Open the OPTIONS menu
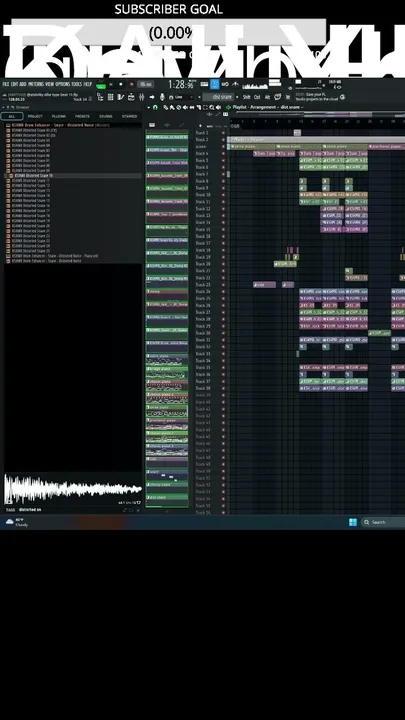Image resolution: width=405 pixels, height=720 pixels. pos(63,84)
